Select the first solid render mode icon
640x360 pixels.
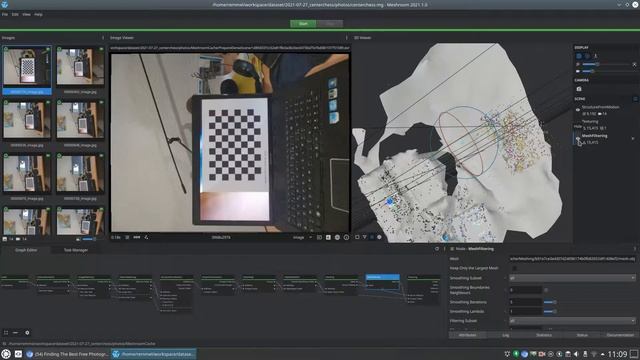point(579,56)
